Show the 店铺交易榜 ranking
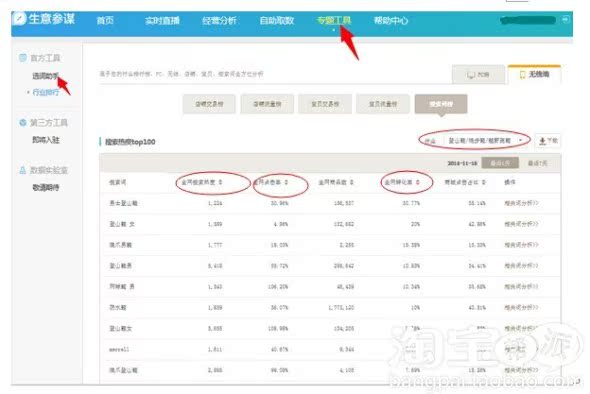 pos(209,104)
